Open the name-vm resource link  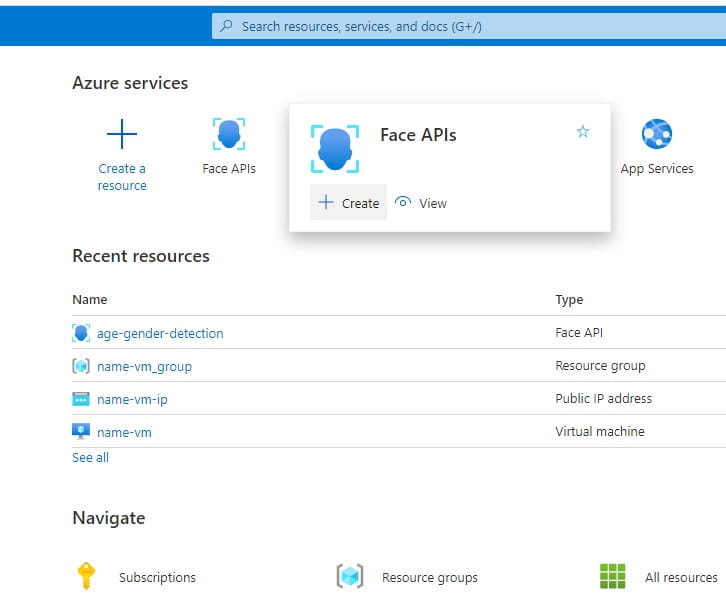124,432
